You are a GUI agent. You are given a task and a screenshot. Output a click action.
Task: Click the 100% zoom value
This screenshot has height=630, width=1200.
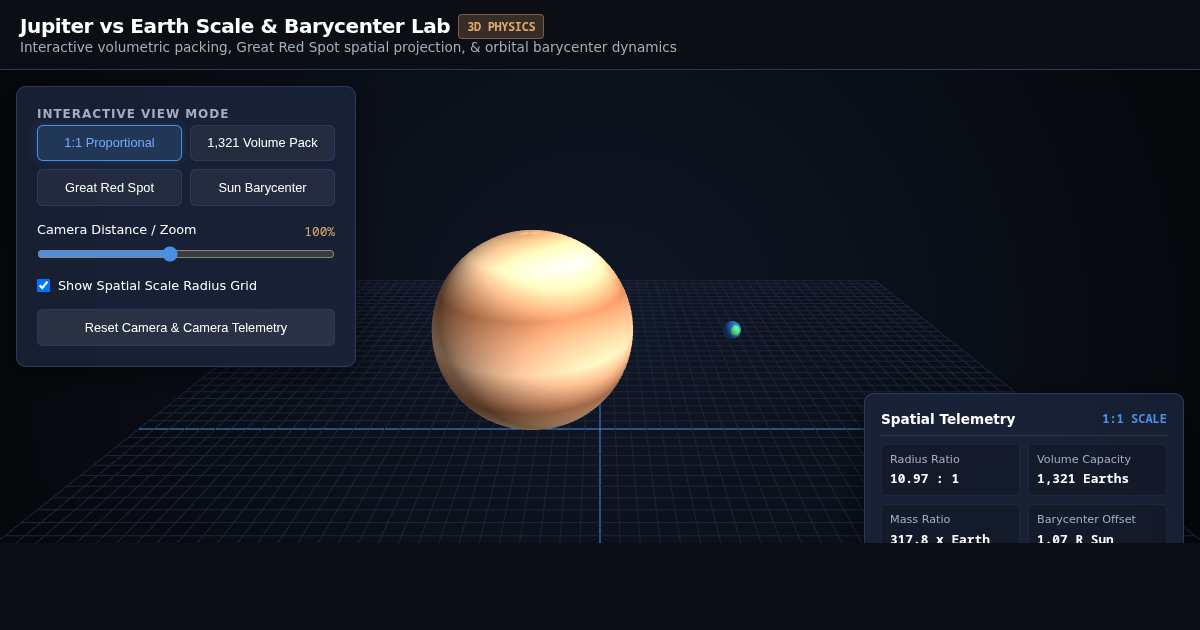320,232
